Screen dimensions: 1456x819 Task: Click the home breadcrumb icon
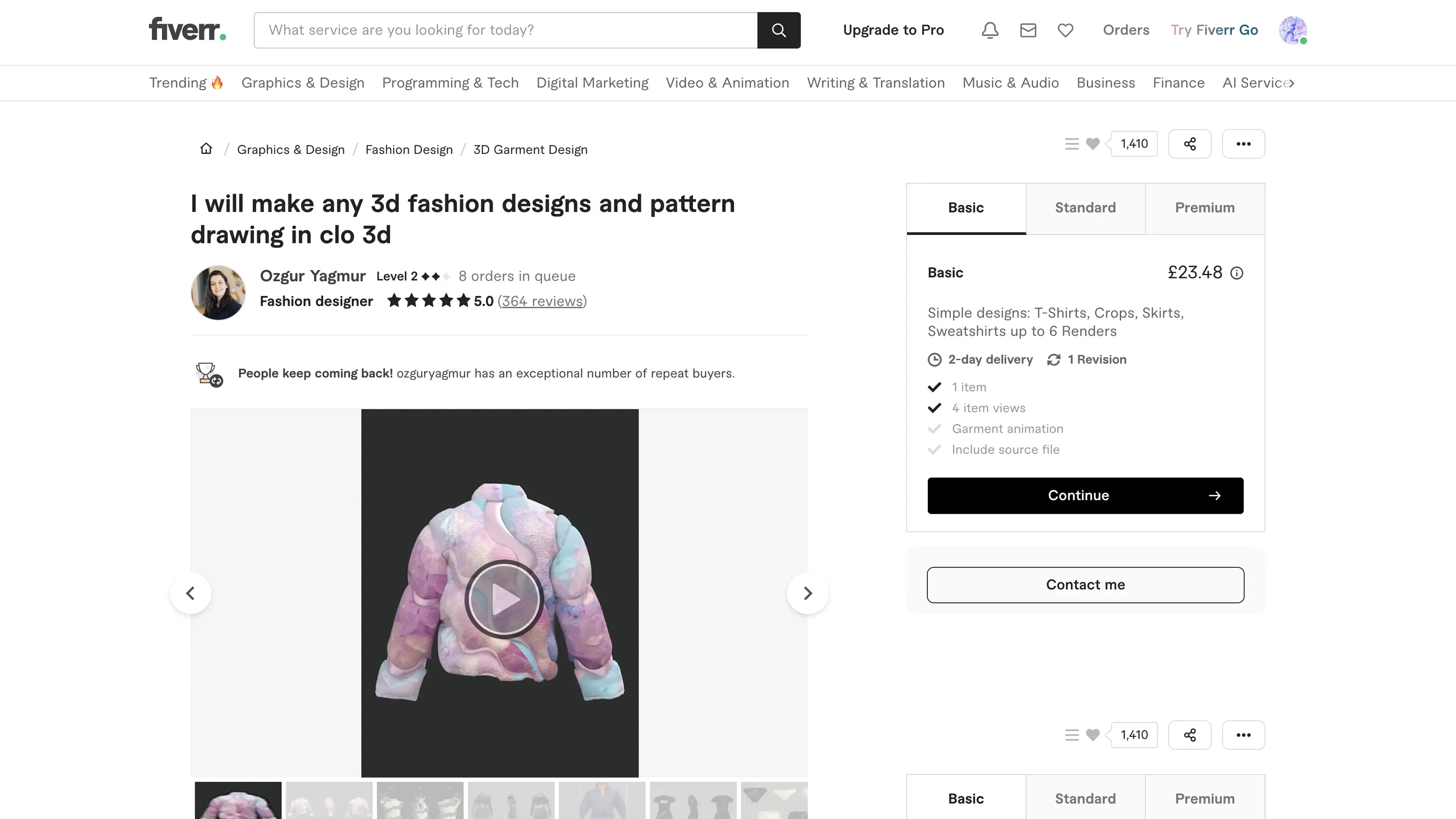pyautogui.click(x=206, y=149)
